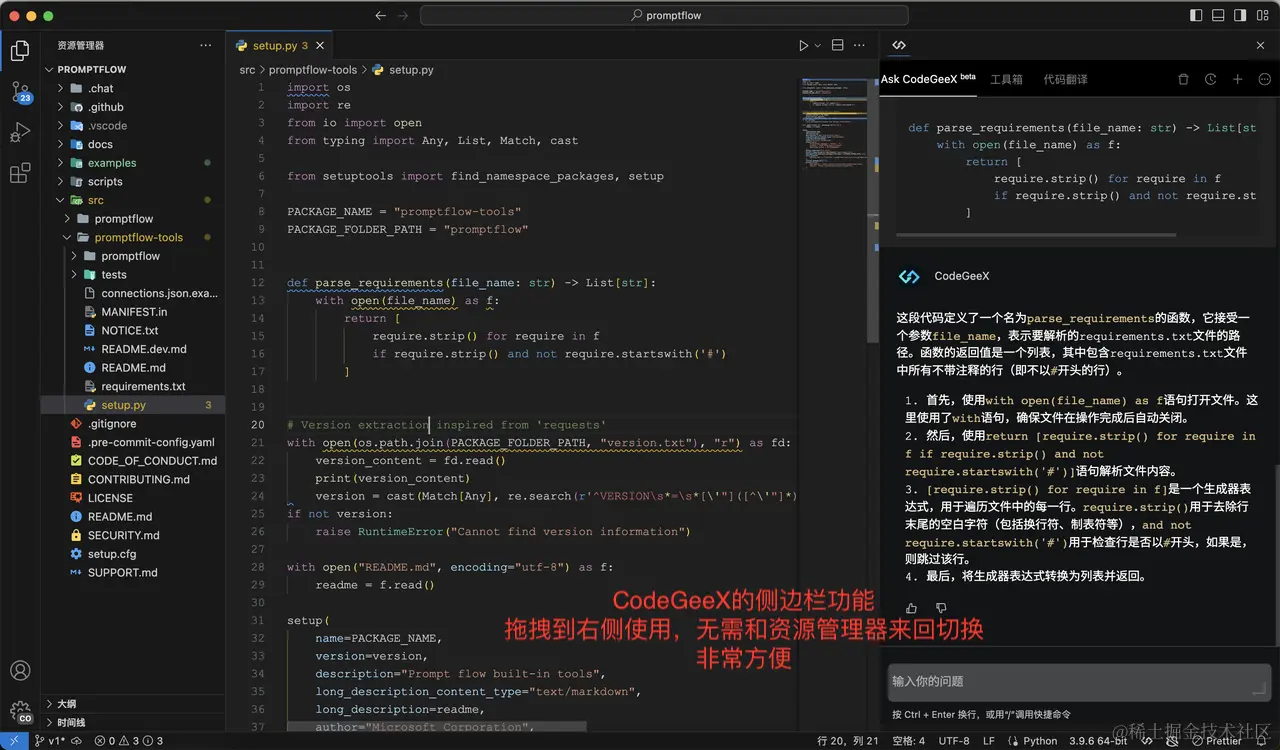Open CodeGeeX more options ellipsis
The width and height of the screenshot is (1280, 750).
pyautogui.click(x=1264, y=79)
